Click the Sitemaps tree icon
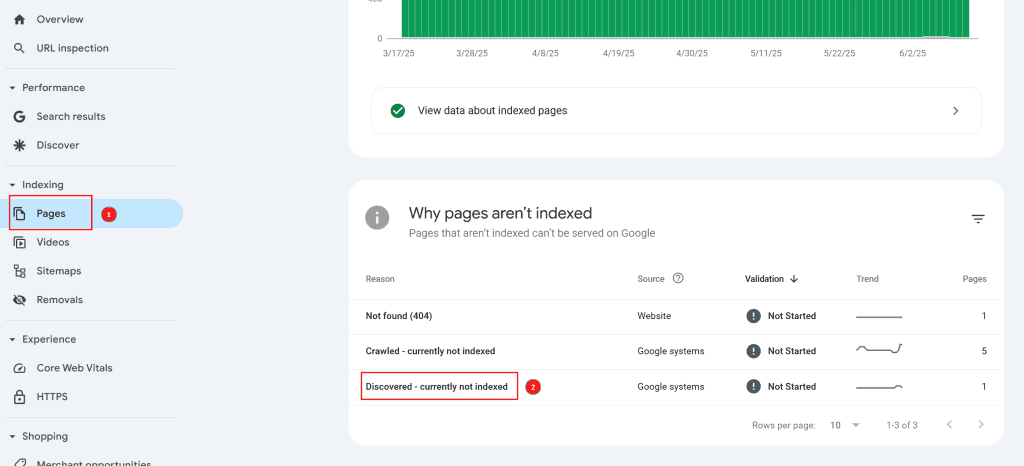The width and height of the screenshot is (1024, 466). [20, 271]
